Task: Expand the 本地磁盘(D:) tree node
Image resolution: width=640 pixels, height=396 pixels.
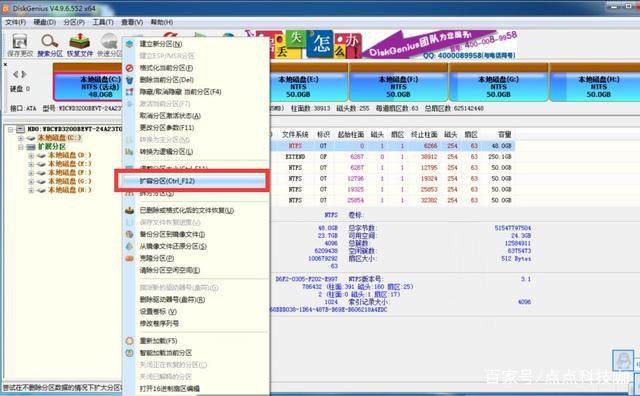Action: pos(31,156)
